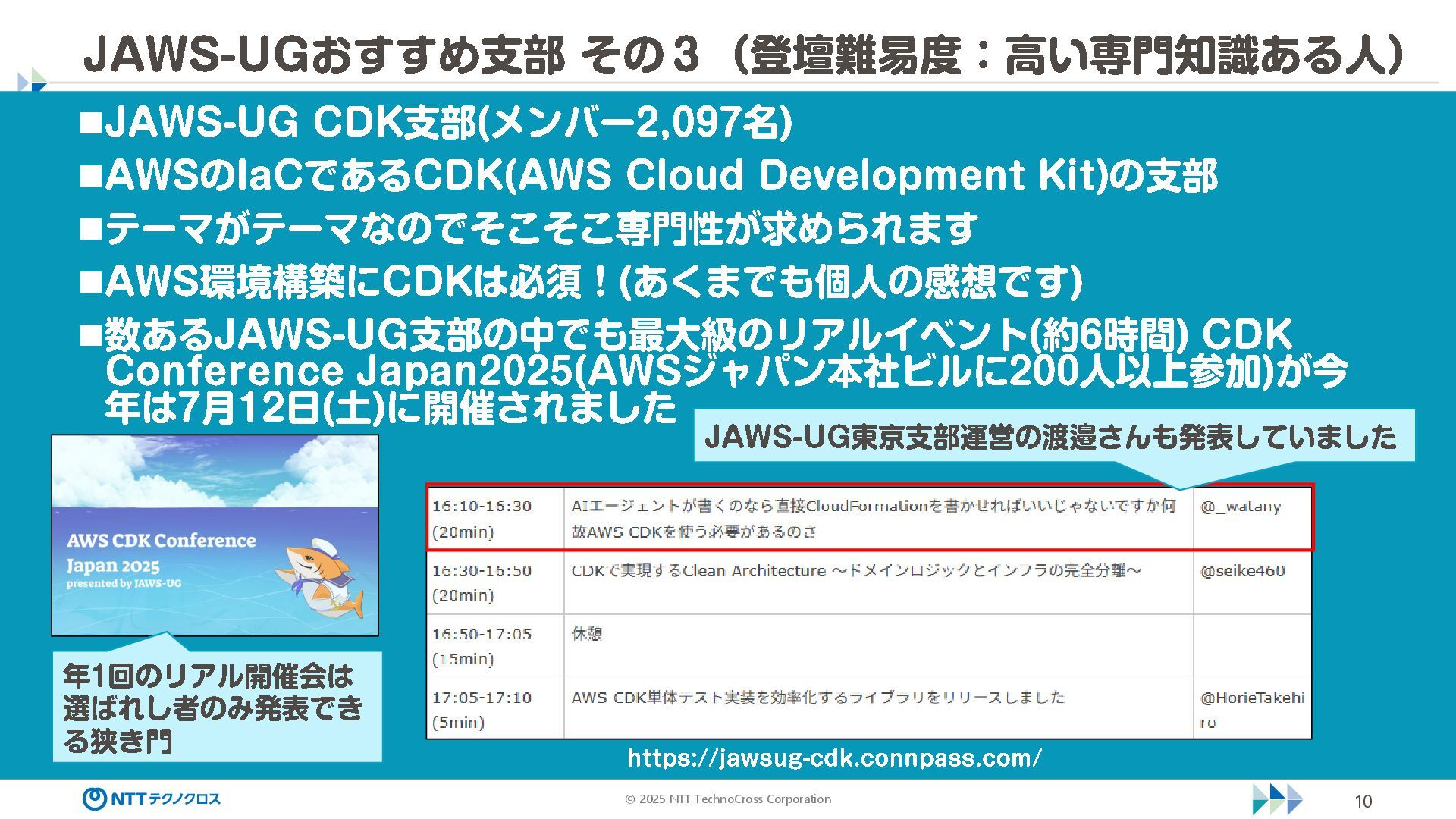Click the callout about 渡邉さん presenting
This screenshot has height=819, width=1456.
point(1054,436)
